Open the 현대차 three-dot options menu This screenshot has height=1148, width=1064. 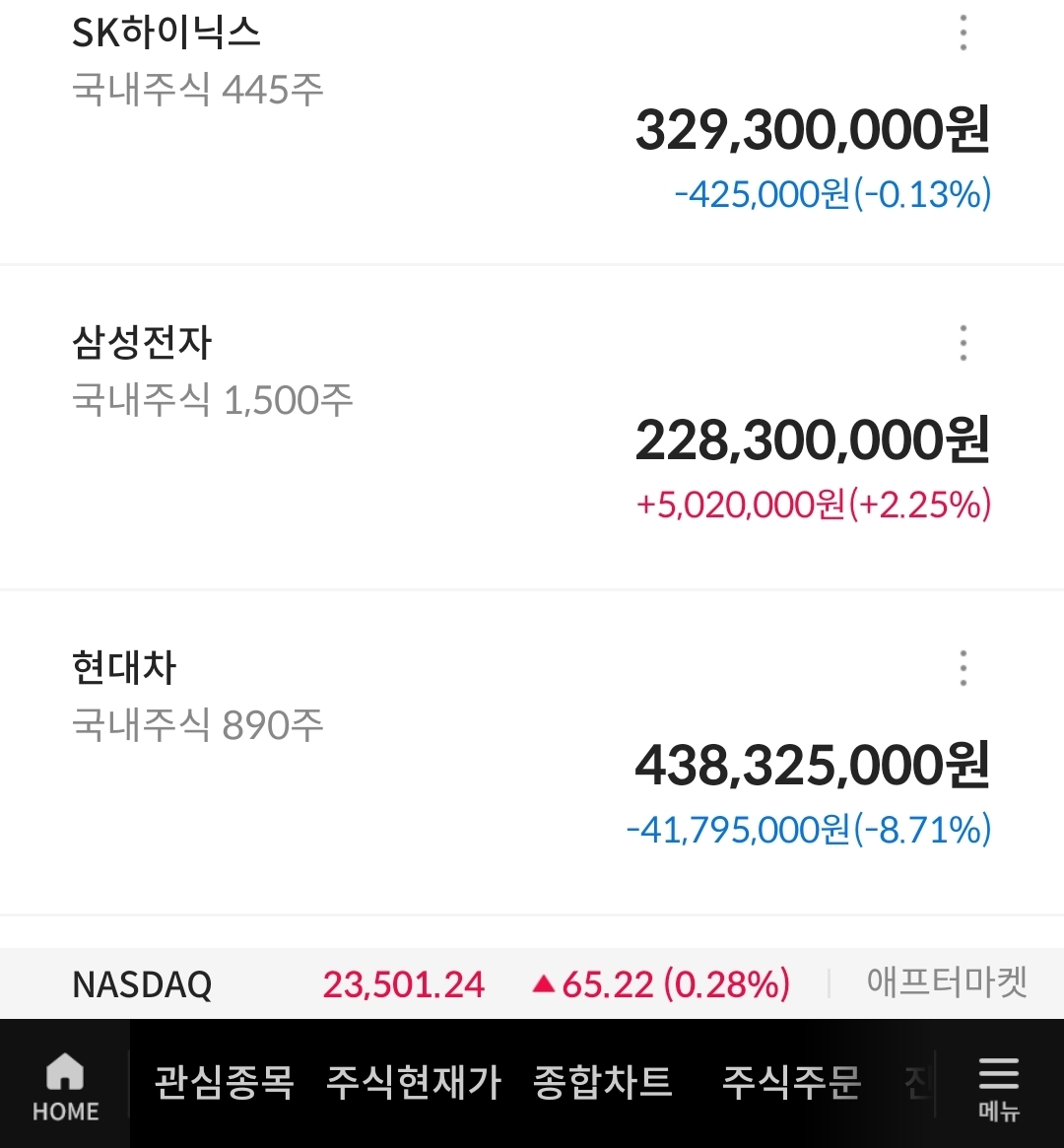tap(963, 668)
